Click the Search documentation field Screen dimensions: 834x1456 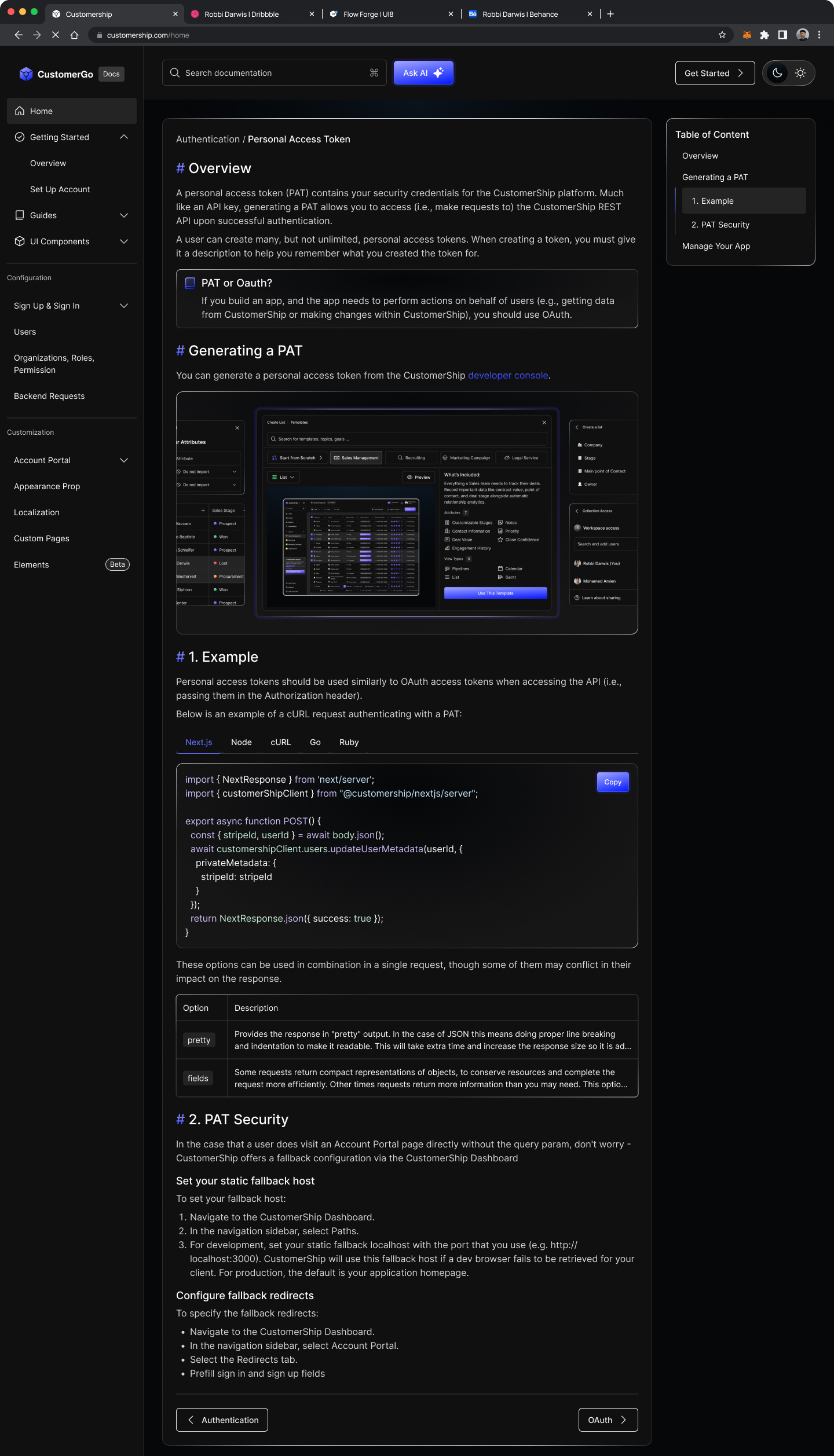coord(272,73)
